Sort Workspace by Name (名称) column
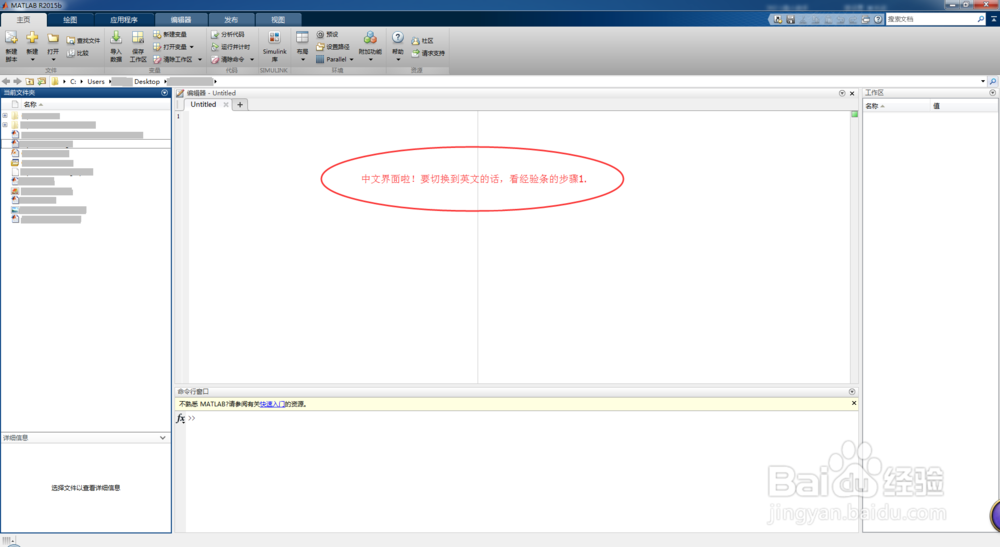The image size is (1000, 547). 896,106
